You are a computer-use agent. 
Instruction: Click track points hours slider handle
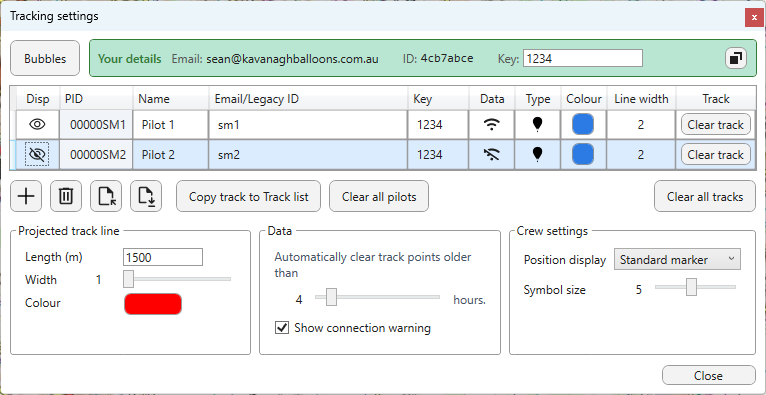(x=331, y=297)
